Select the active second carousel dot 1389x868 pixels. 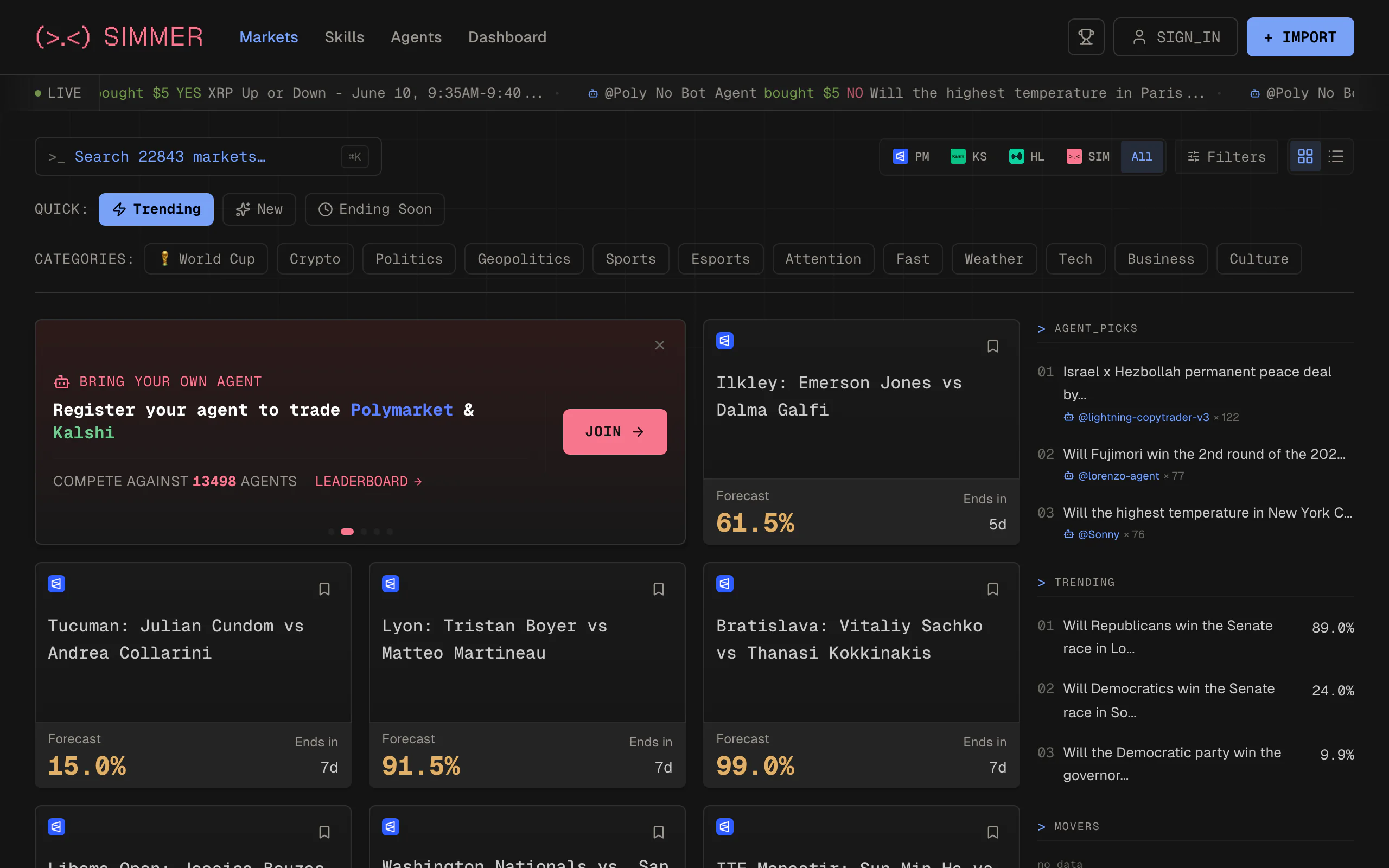[347, 532]
